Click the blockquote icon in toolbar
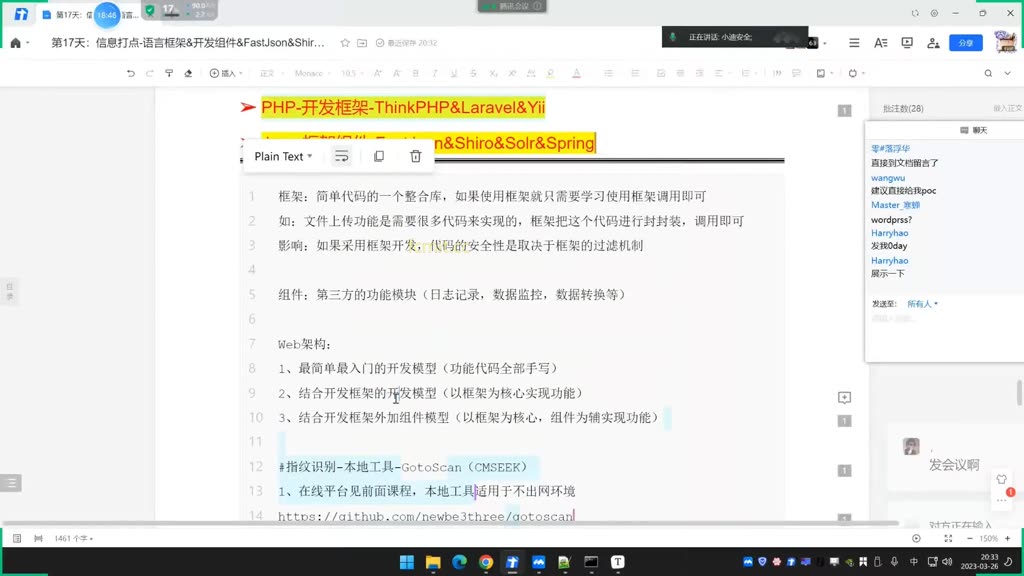The height and width of the screenshot is (576, 1024). 777,73
